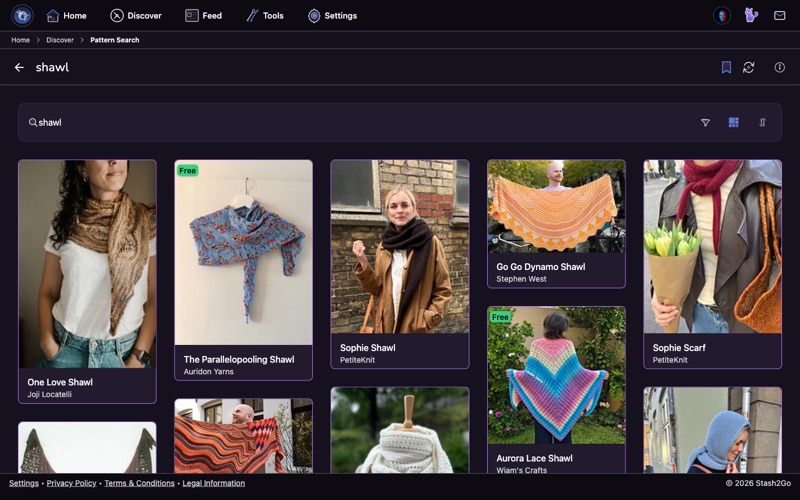The image size is (800, 500).
Task: Click PetiteKnit under Sophie Shawl
Action: [358, 360]
